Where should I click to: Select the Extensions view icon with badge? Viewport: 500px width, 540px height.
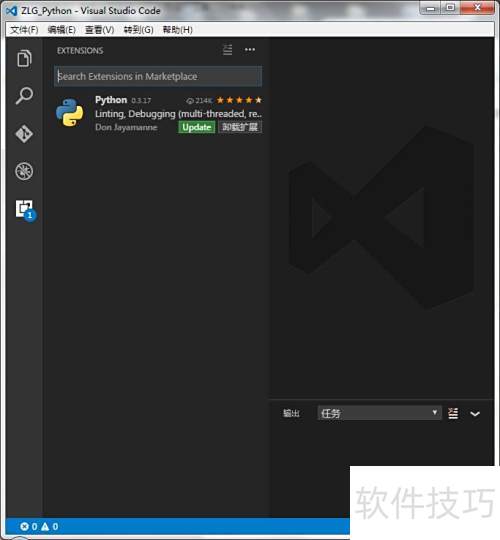[x=25, y=210]
